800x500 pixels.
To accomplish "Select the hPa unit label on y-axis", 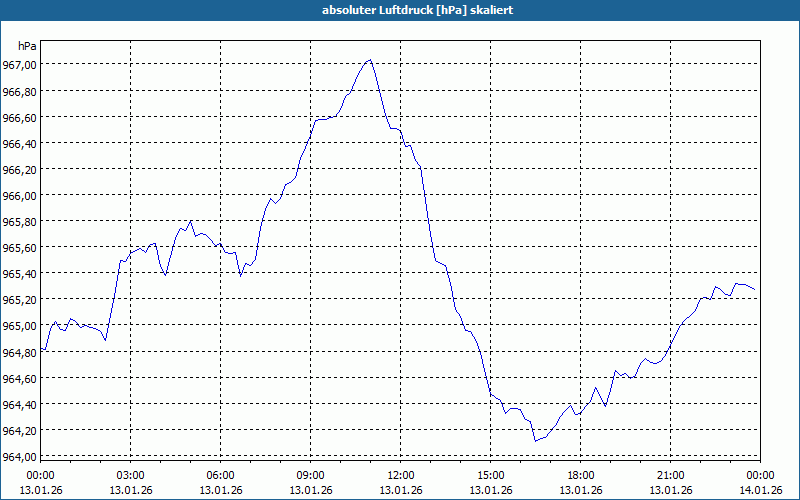I will pyautogui.click(x=27, y=46).
